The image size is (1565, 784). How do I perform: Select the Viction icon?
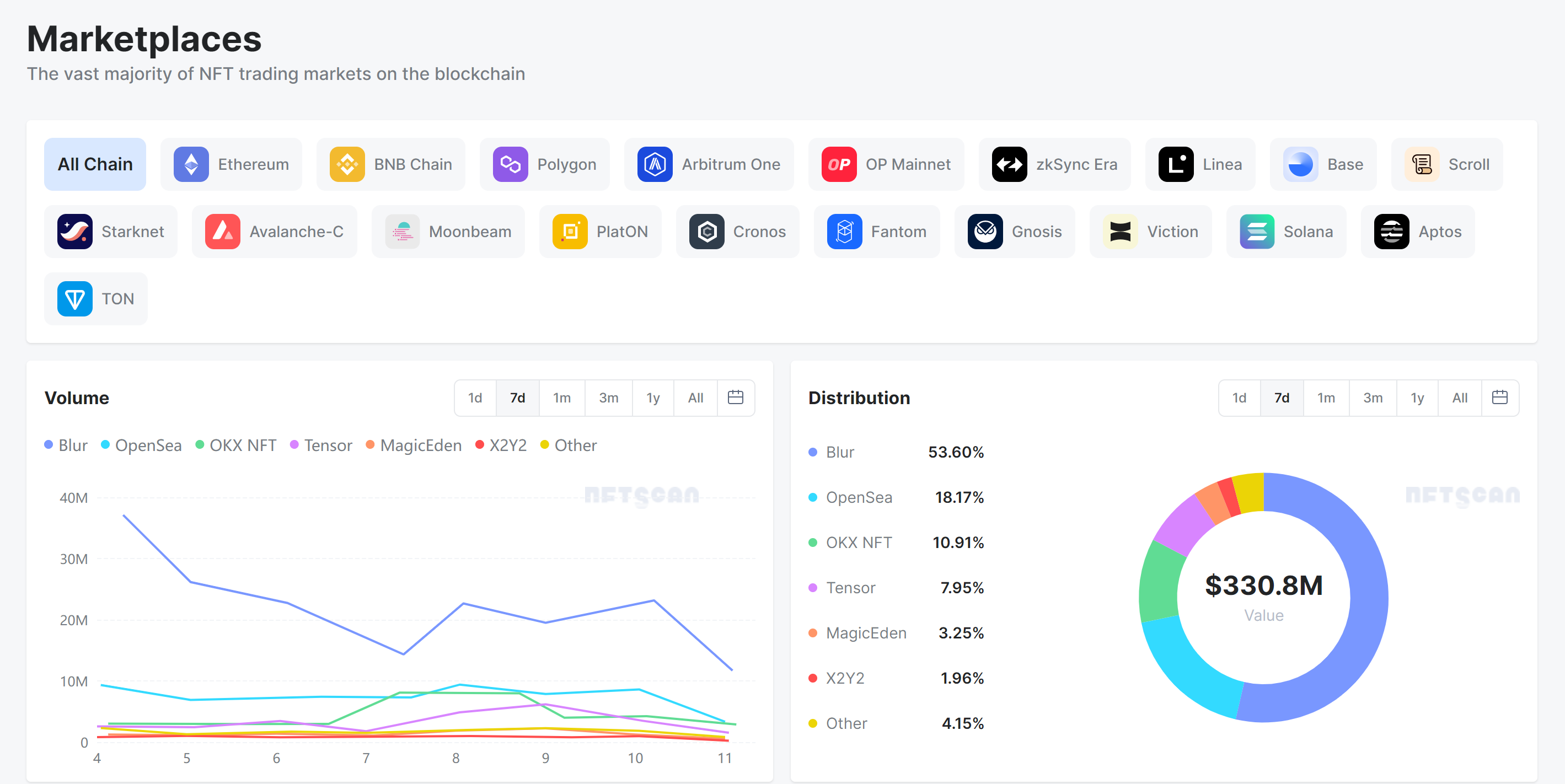[1121, 232]
